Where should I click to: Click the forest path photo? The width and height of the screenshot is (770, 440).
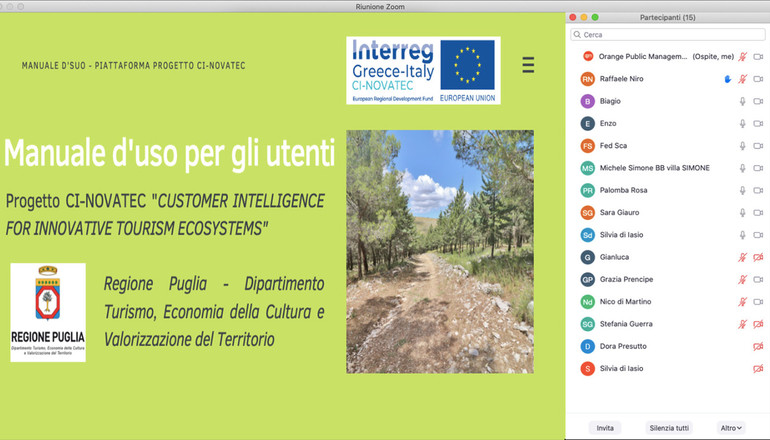440,251
